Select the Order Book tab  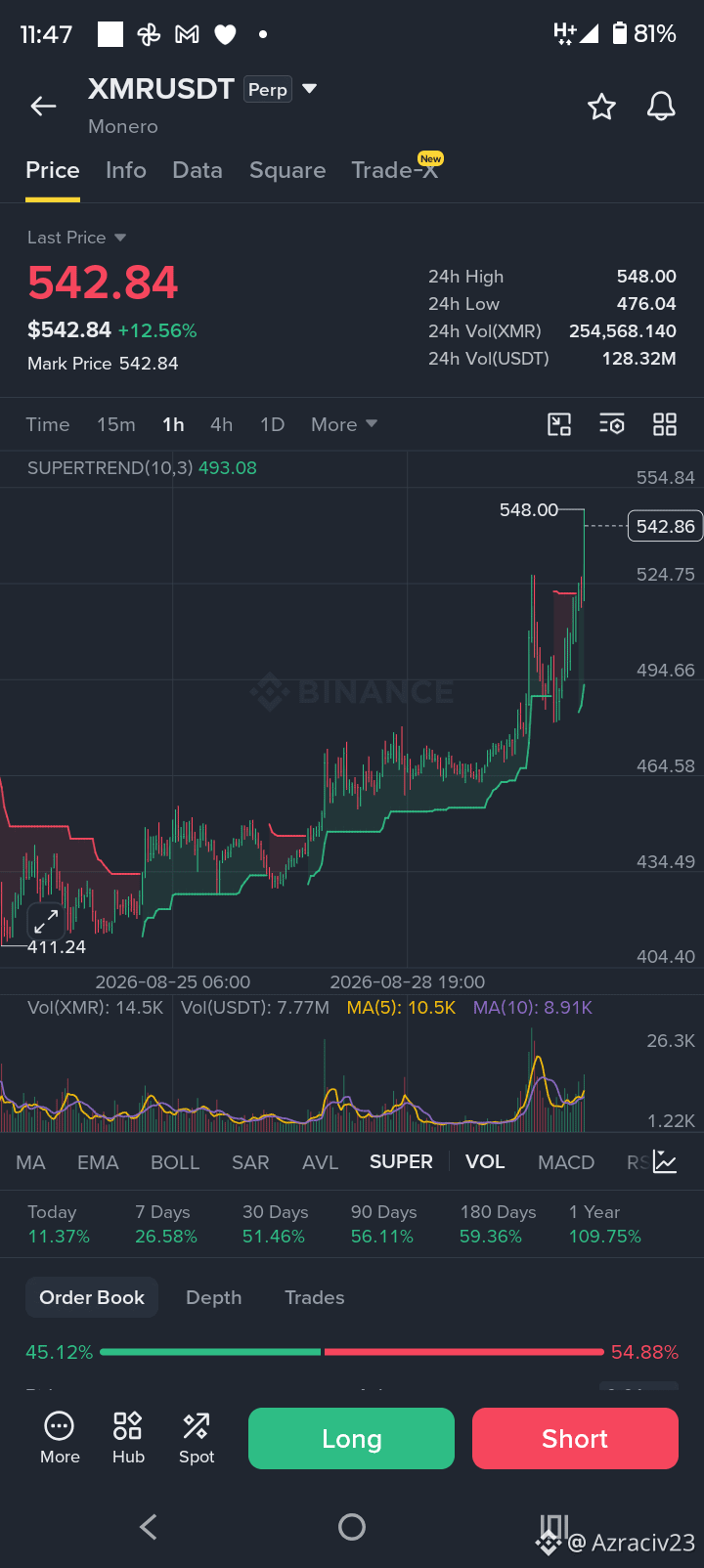tap(92, 1297)
